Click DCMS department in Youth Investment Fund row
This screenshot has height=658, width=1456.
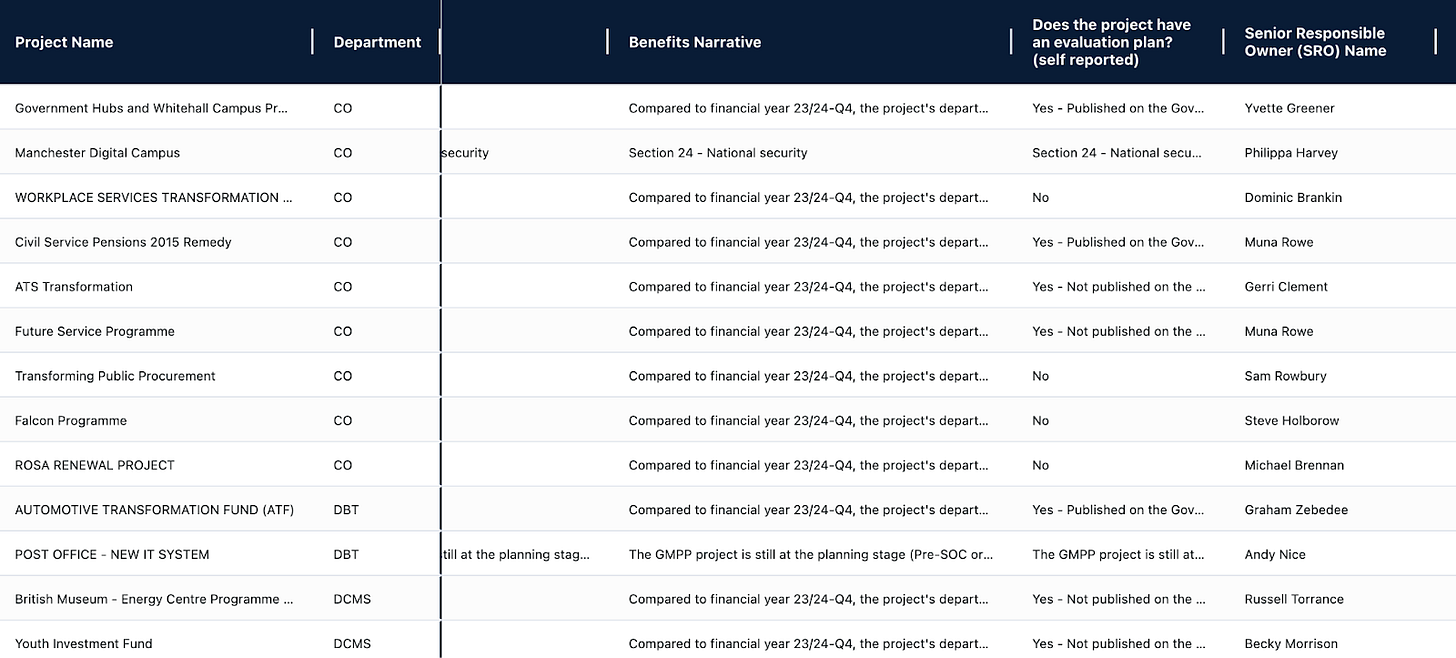(x=352, y=643)
